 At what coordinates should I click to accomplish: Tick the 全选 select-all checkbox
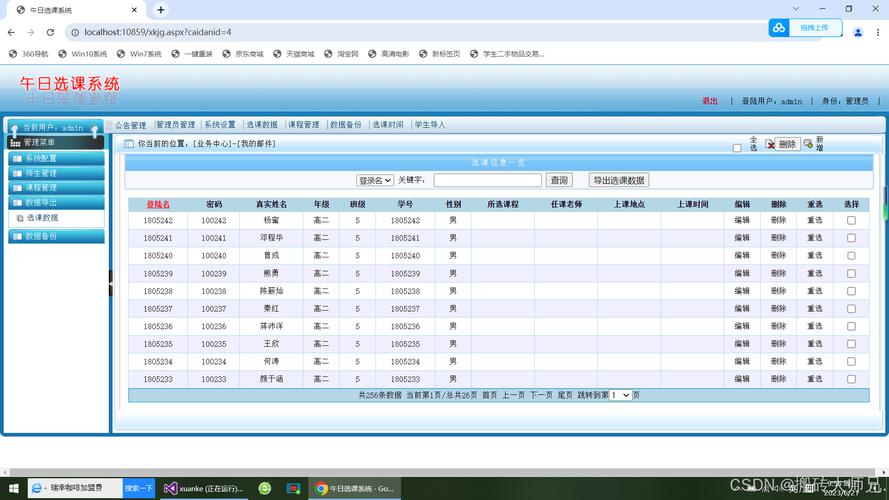click(737, 148)
